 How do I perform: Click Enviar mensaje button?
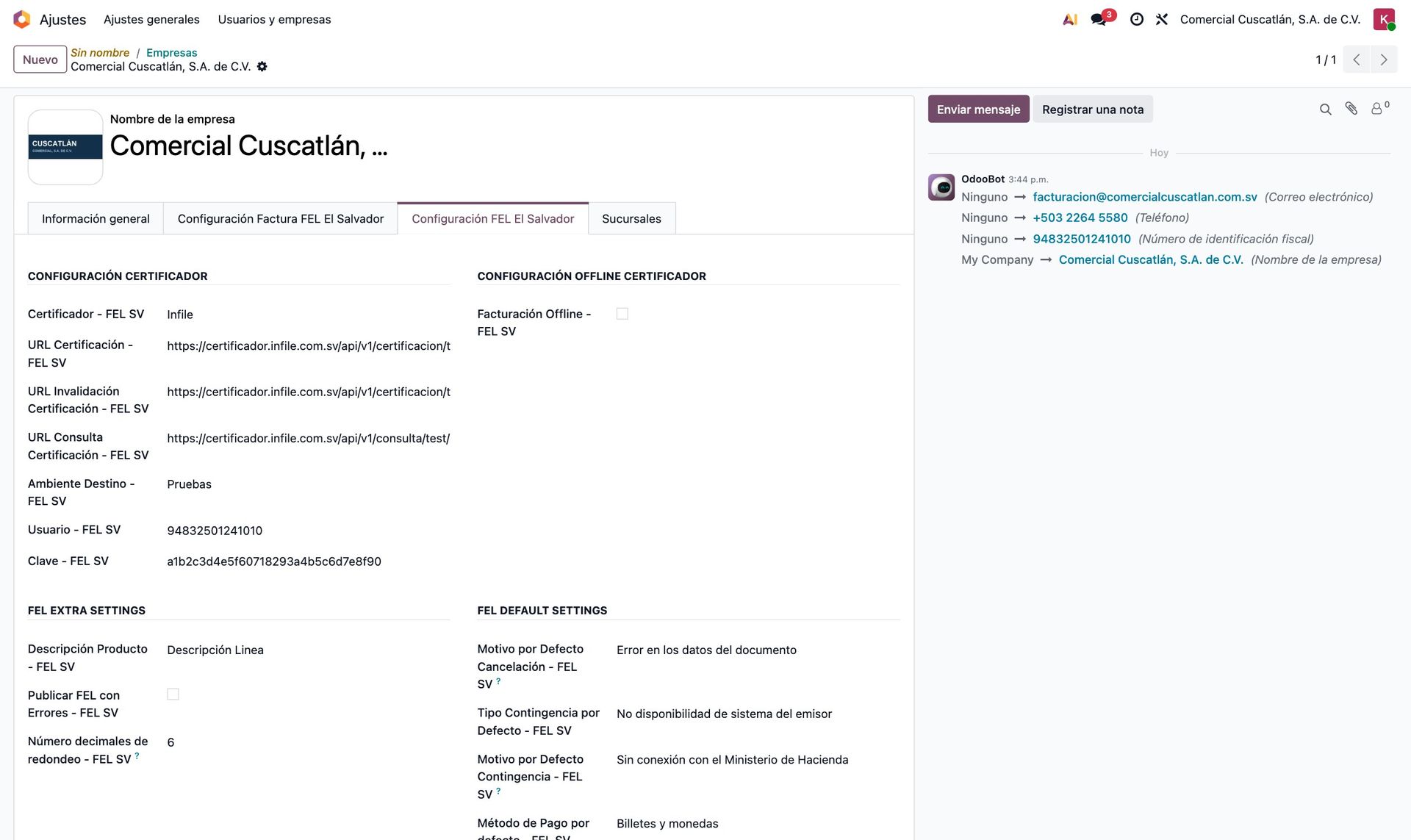(x=978, y=110)
